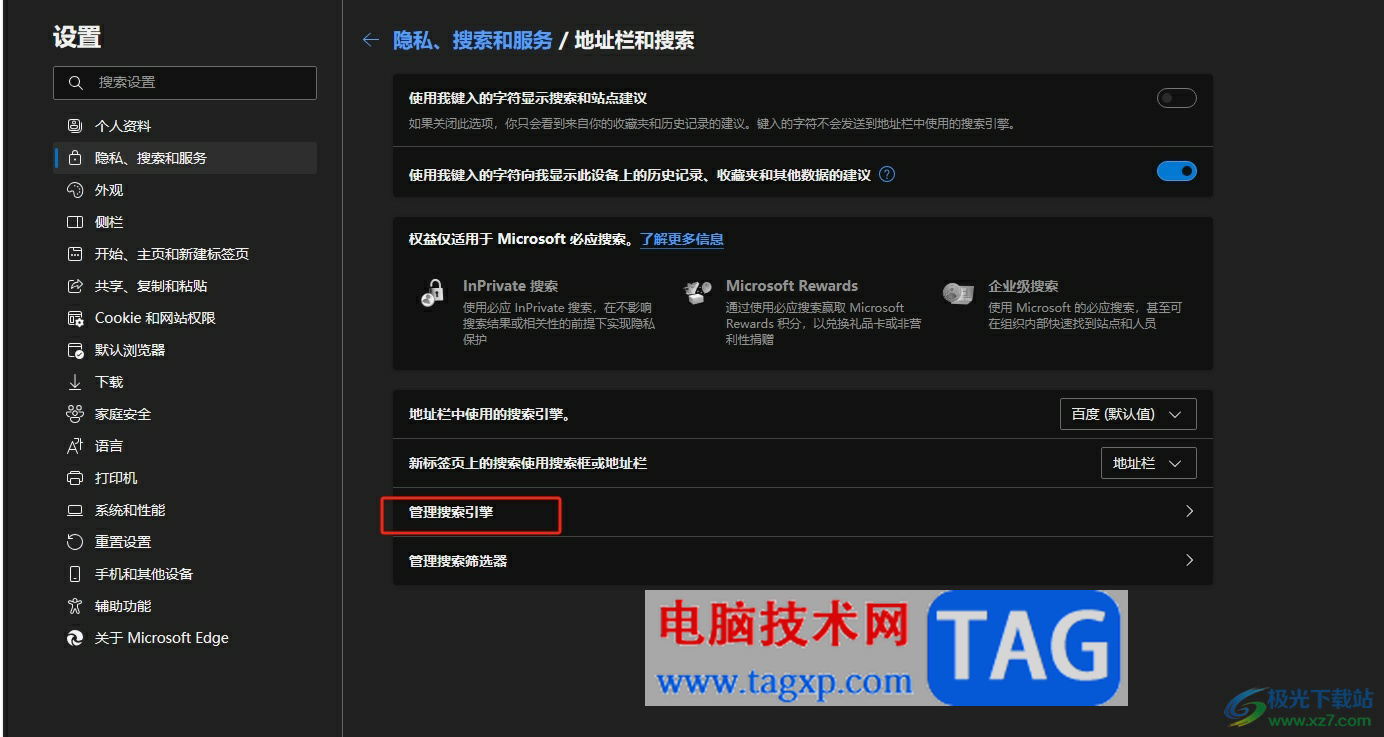Screen dimensions: 1384x737
Task: Click the back arrow before 隐私、搜索和服务
Action: click(x=370, y=40)
